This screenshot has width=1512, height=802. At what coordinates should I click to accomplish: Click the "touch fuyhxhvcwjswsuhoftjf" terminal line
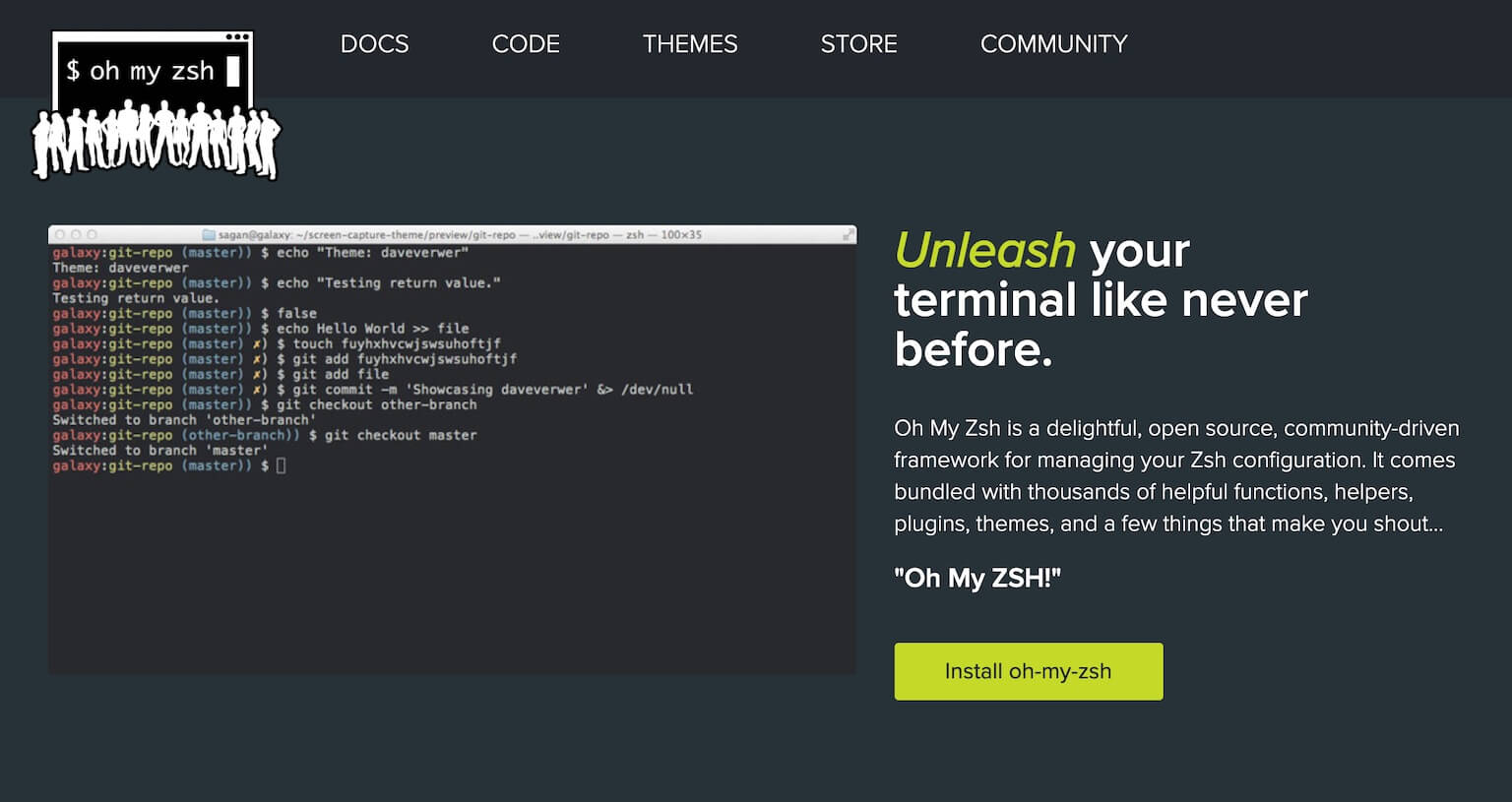click(x=277, y=343)
